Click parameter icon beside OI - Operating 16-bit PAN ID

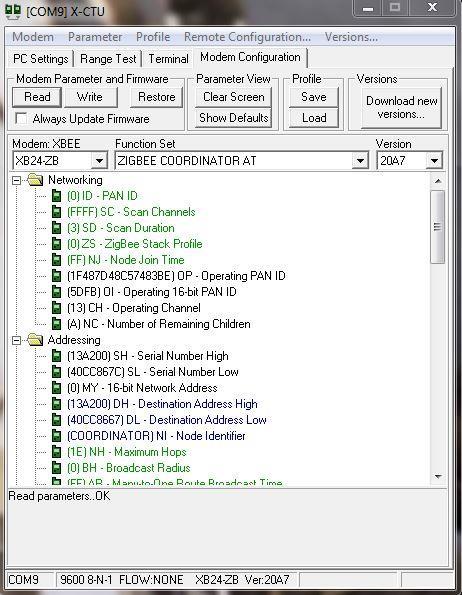[x=56, y=292]
